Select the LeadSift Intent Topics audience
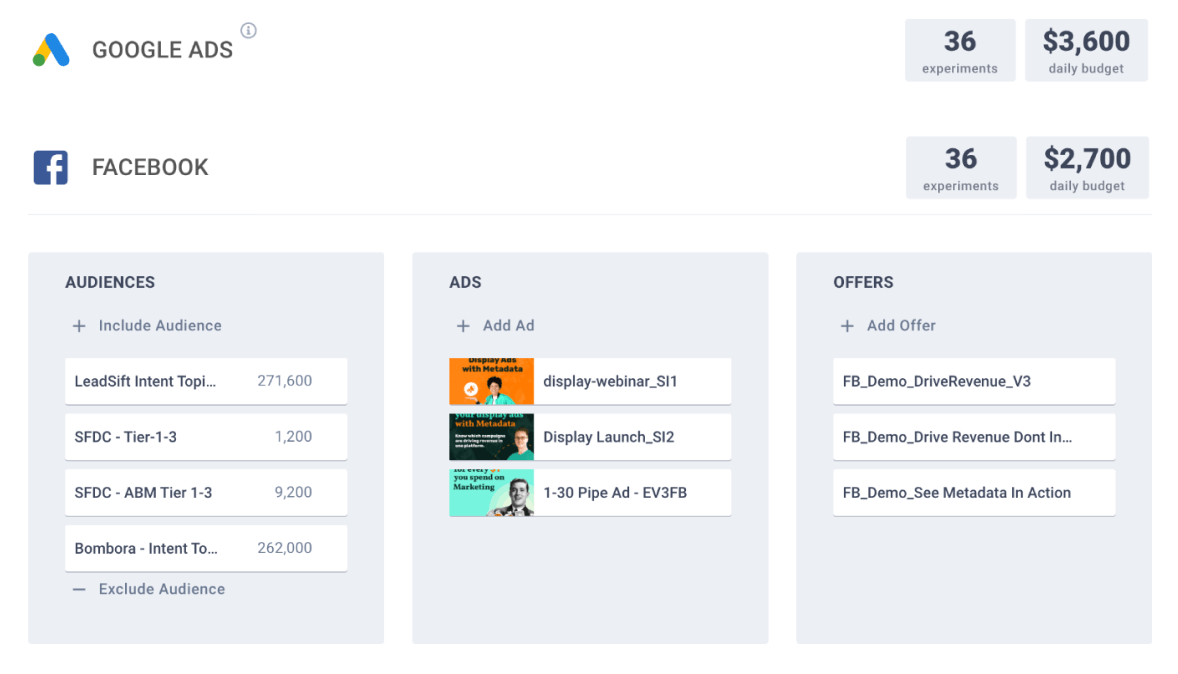The height and width of the screenshot is (674, 1178). (x=205, y=381)
